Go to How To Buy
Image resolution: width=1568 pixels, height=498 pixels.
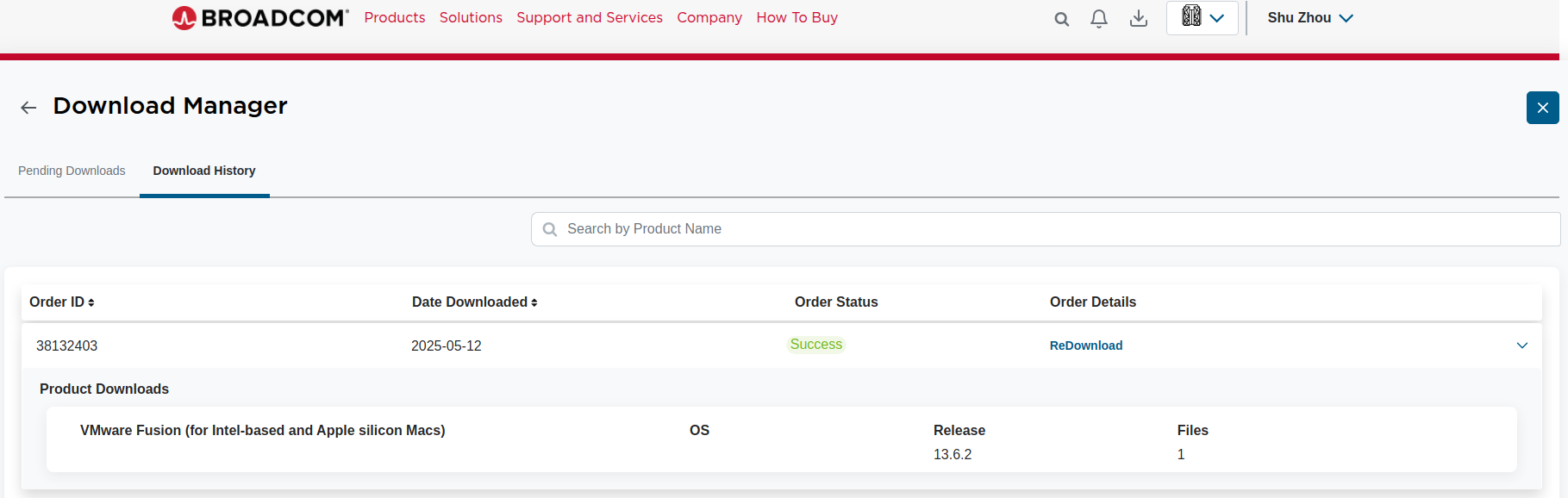point(796,18)
